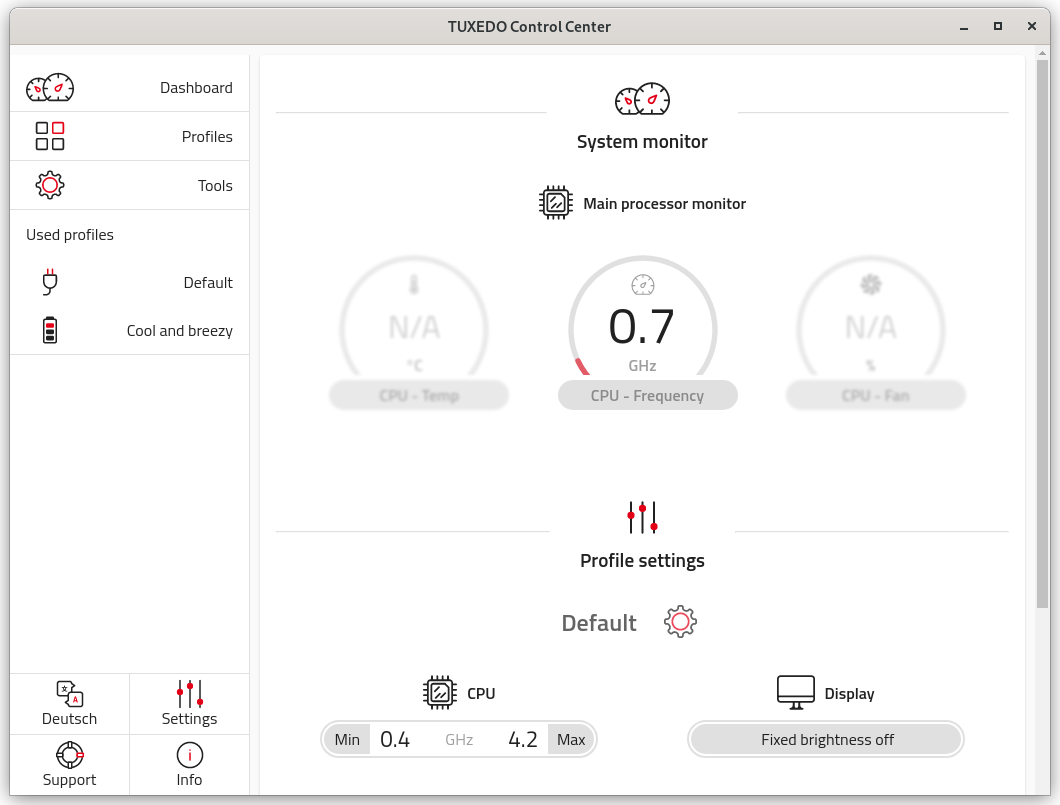Viewport: 1060px width, 805px height.
Task: Switch to the Cool and breezy profile
Action: pos(179,330)
